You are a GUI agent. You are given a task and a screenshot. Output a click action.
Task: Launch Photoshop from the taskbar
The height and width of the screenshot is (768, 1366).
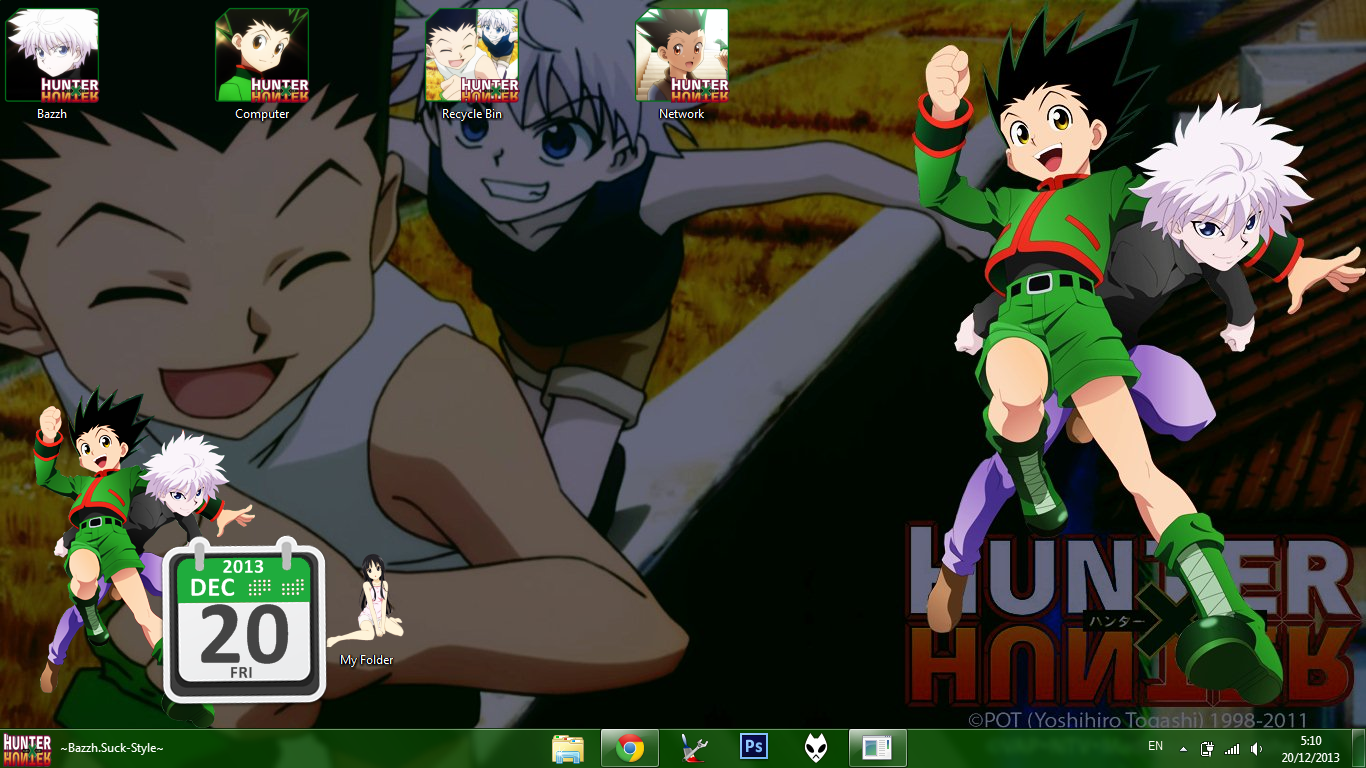[754, 748]
